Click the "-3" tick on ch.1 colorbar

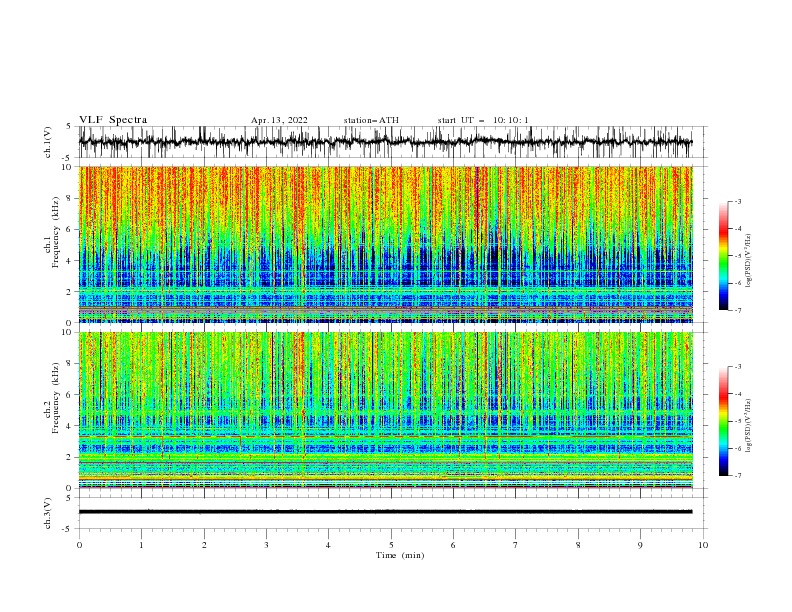tap(737, 201)
